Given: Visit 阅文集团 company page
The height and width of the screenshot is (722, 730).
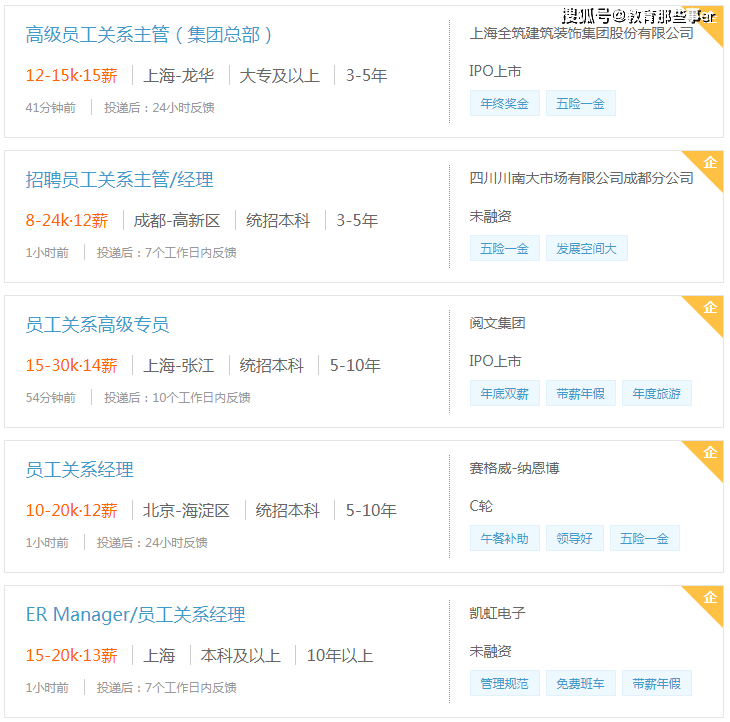Looking at the screenshot, I should coord(497,323).
